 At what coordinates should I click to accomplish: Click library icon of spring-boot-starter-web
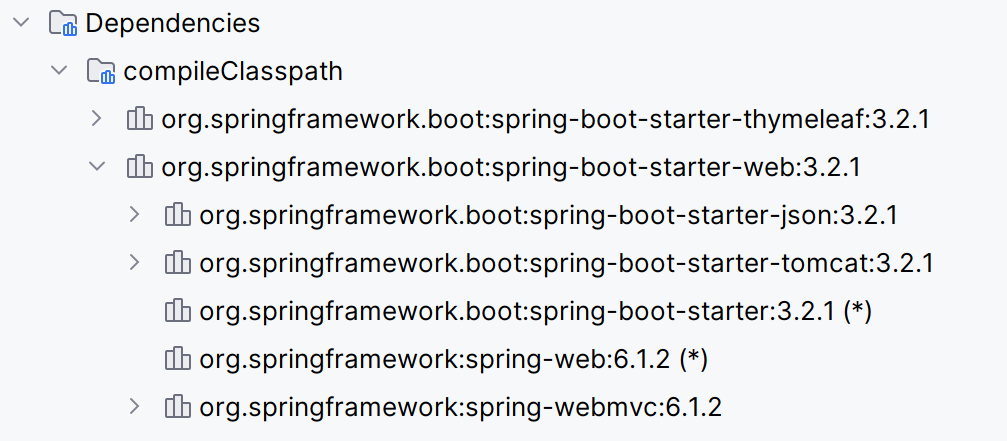(x=139, y=168)
